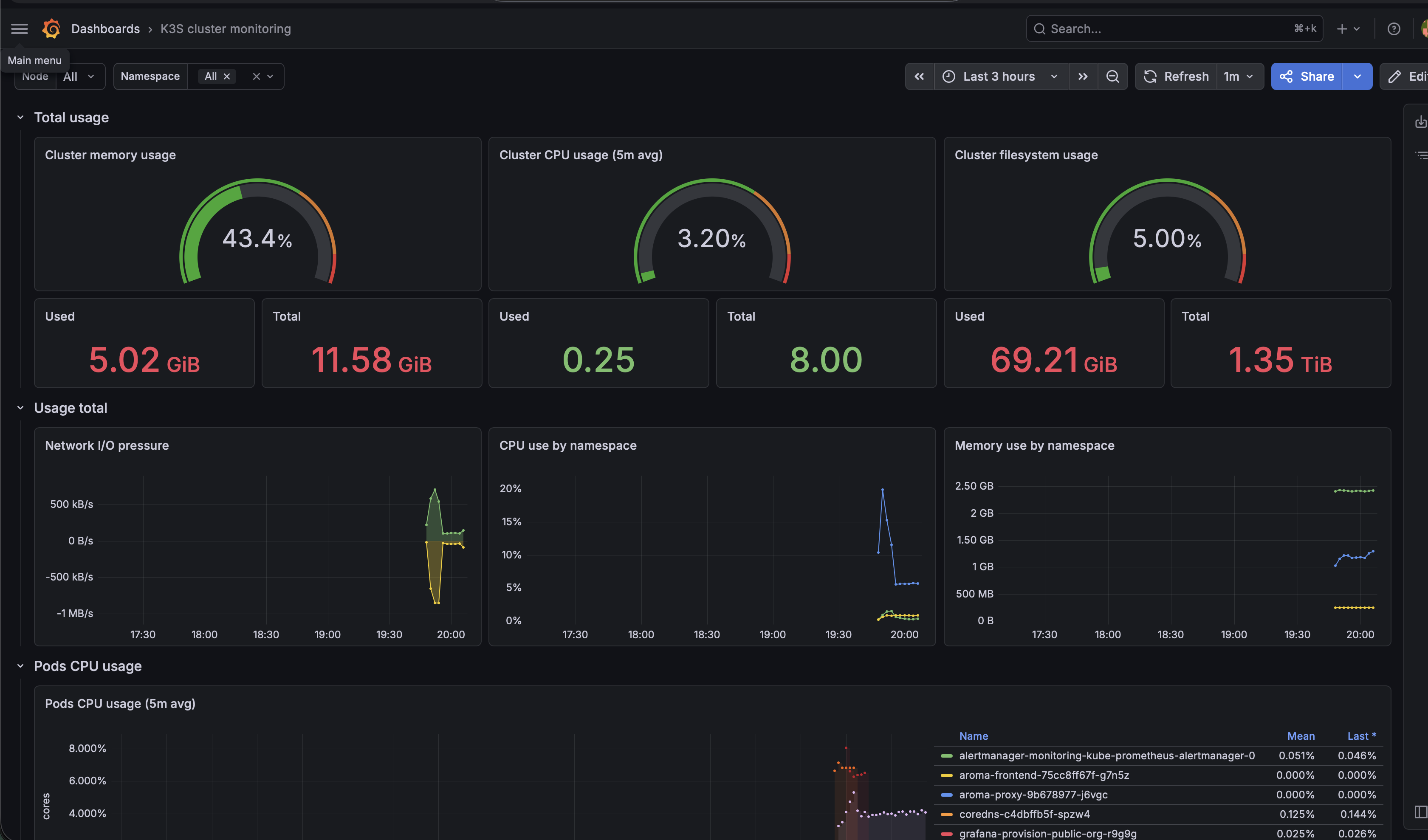The height and width of the screenshot is (840, 1428).
Task: Toggle coredns-c4dbffb5f-spzw4 series visibility
Action: pos(1024,814)
